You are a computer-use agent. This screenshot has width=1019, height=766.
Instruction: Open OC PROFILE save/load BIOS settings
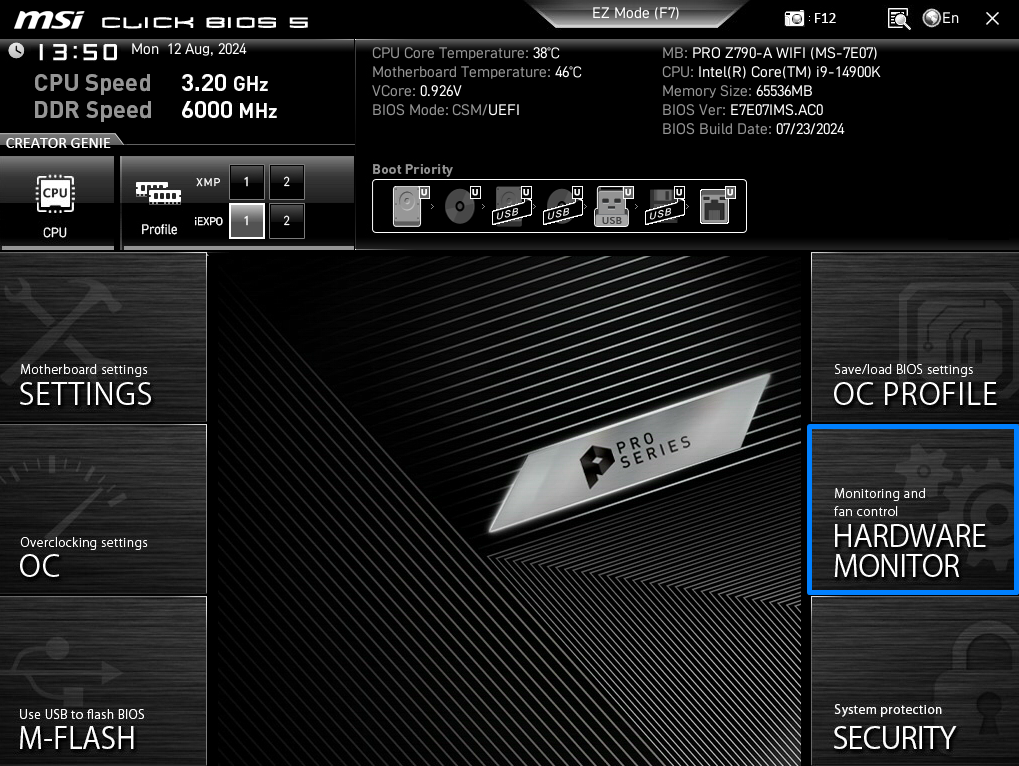pyautogui.click(x=915, y=338)
